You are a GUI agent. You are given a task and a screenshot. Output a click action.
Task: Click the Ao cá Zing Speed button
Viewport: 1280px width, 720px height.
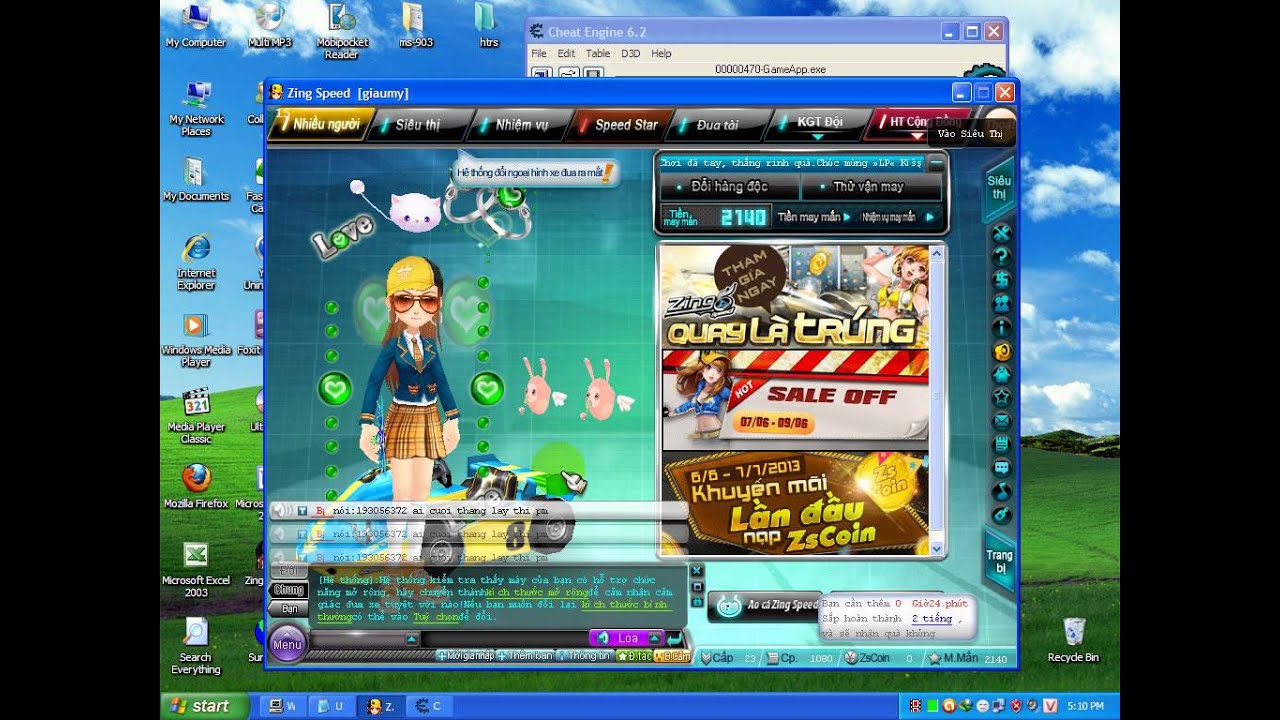pyautogui.click(x=766, y=606)
